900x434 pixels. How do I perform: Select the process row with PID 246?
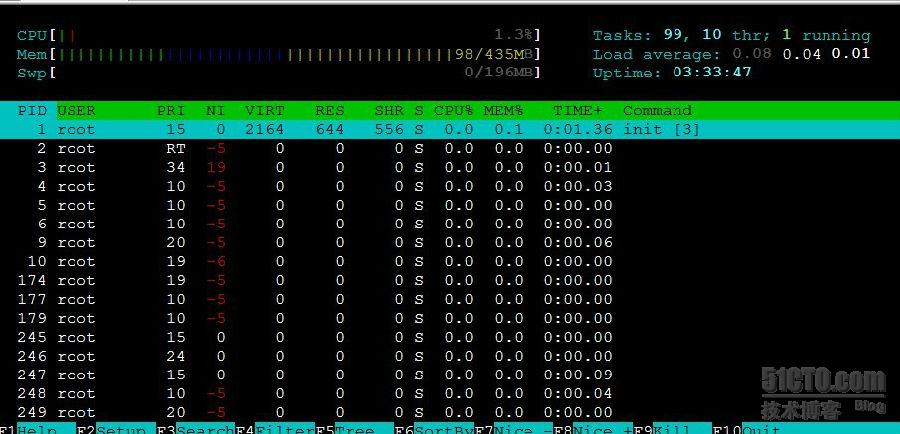(450, 356)
